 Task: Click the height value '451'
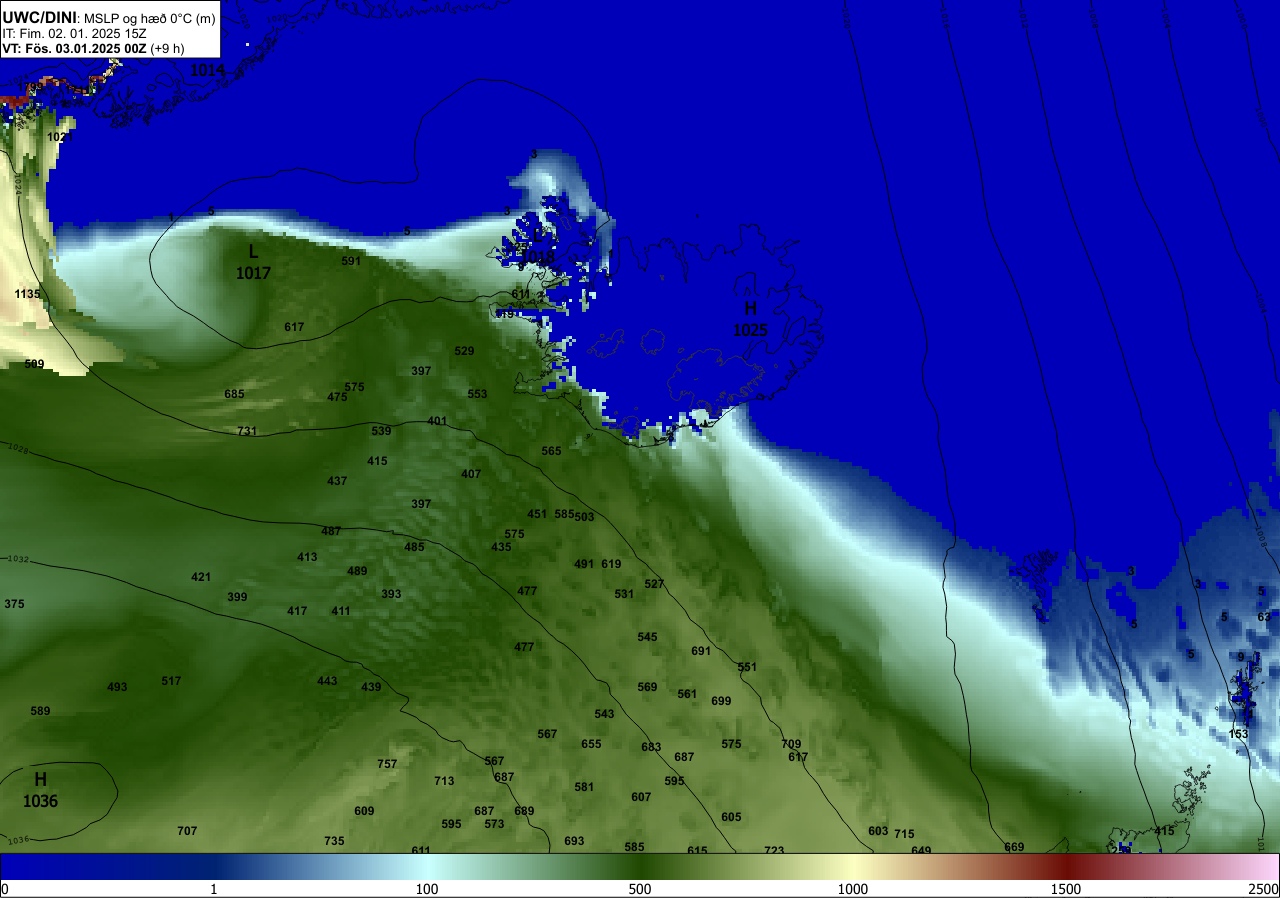coord(537,514)
